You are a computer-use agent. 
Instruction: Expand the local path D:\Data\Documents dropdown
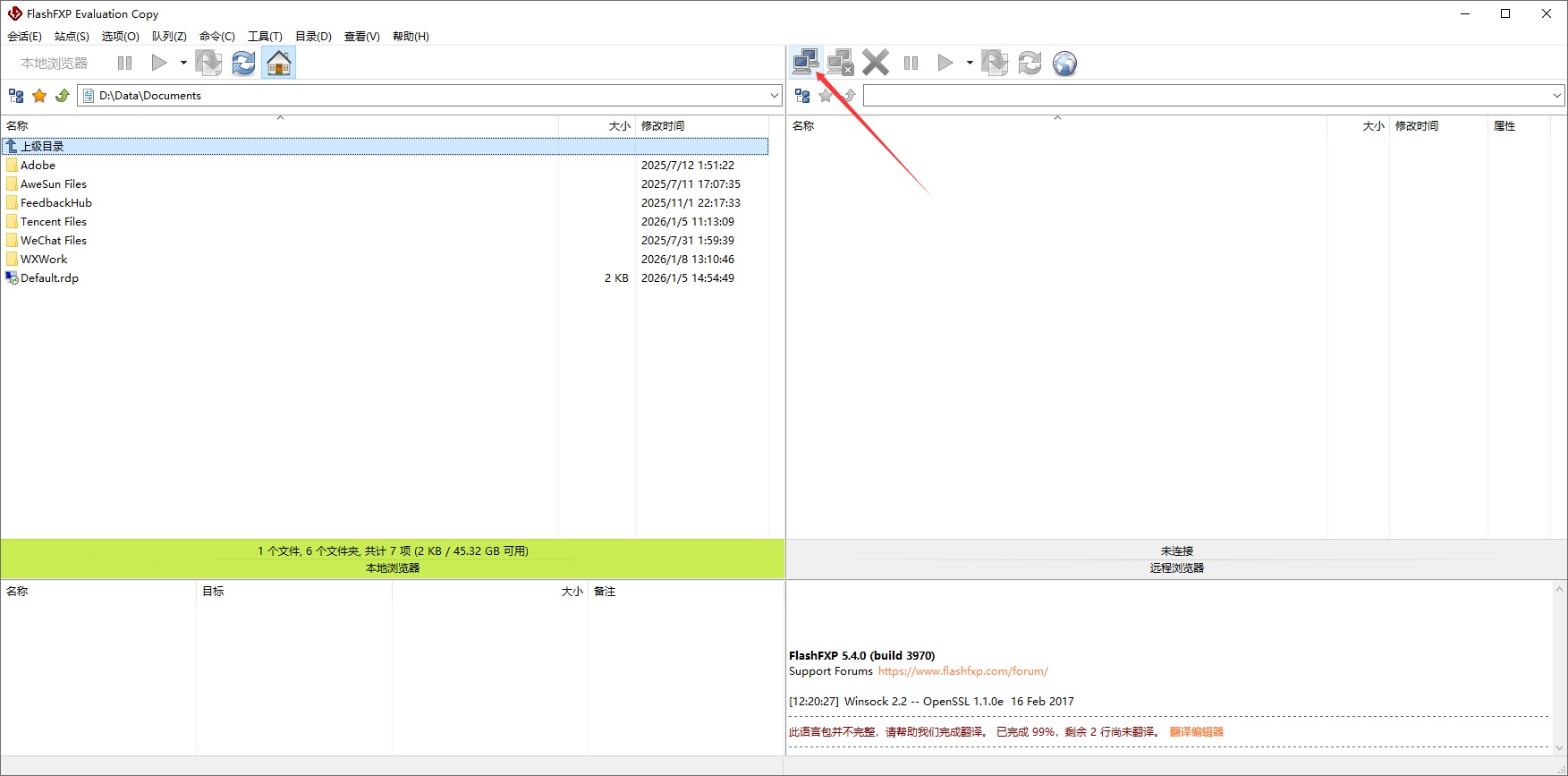774,96
